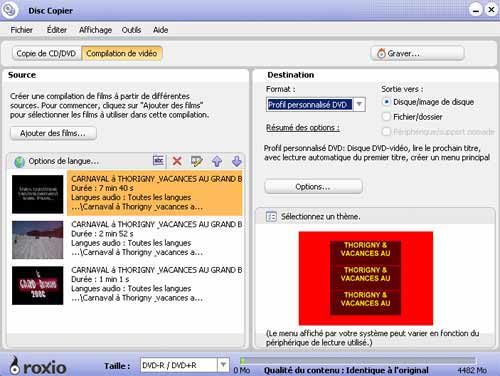500x376 pixels.
Task: Select the film with duration 7 min 40 s
Action: click(x=155, y=193)
